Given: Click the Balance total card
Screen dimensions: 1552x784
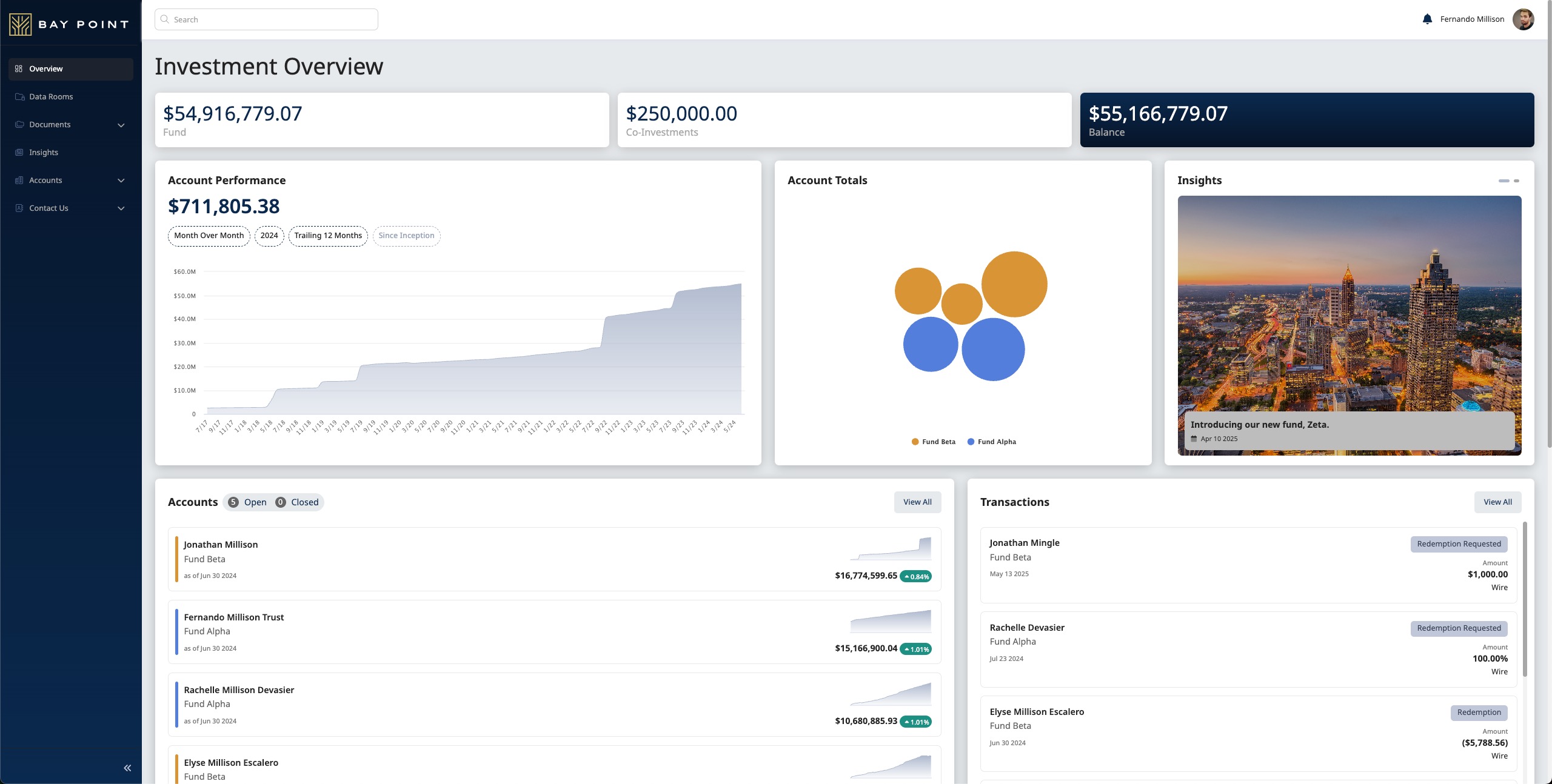Looking at the screenshot, I should tap(1307, 120).
